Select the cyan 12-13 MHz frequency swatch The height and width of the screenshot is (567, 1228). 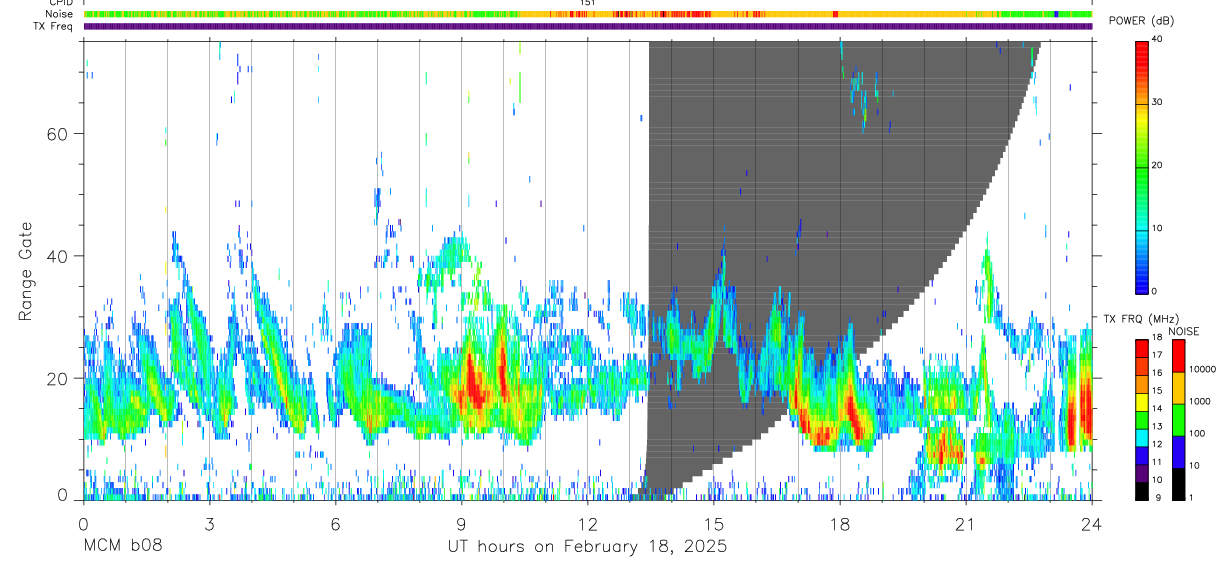point(1142,437)
